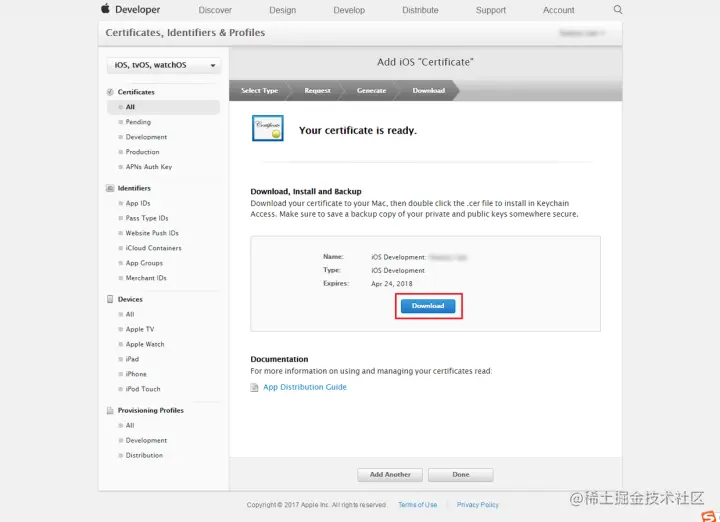
Task: Open the Support menu
Action: click(x=490, y=10)
